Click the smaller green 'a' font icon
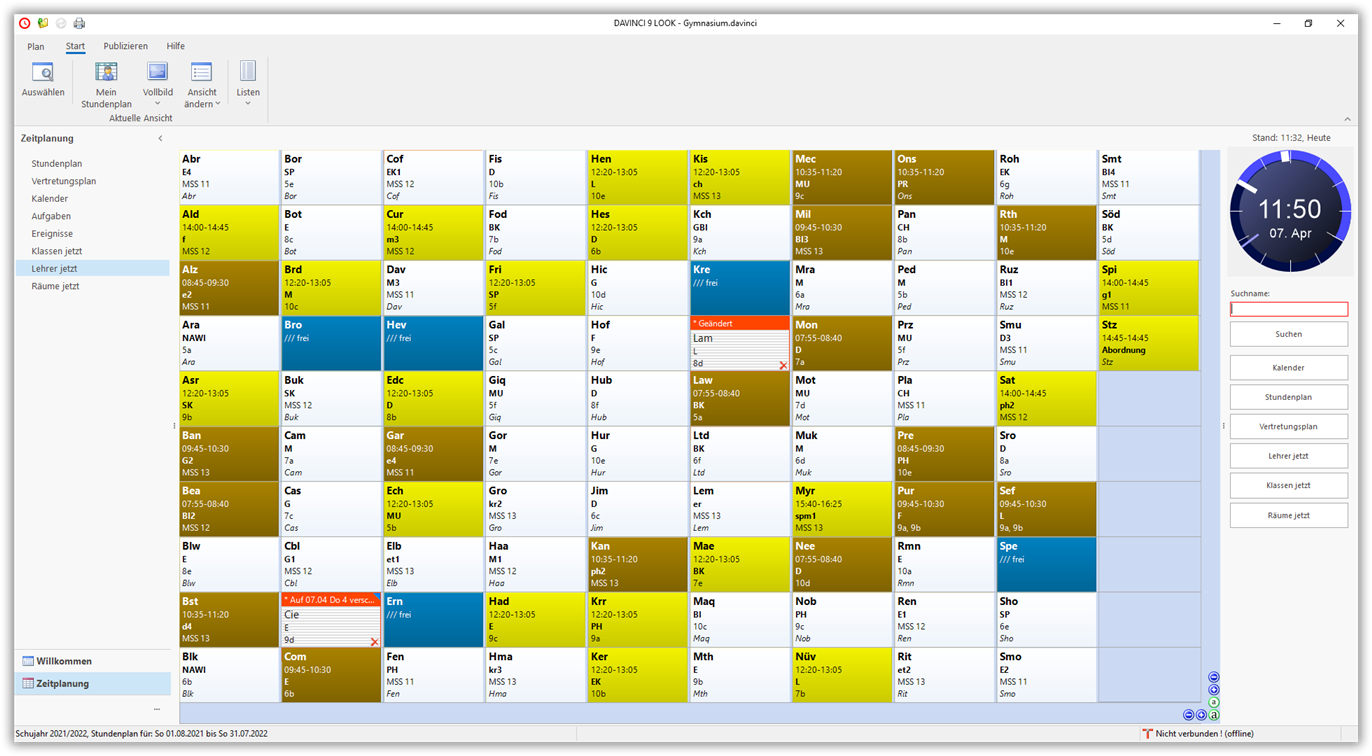1372x756 pixels. 1214,702
